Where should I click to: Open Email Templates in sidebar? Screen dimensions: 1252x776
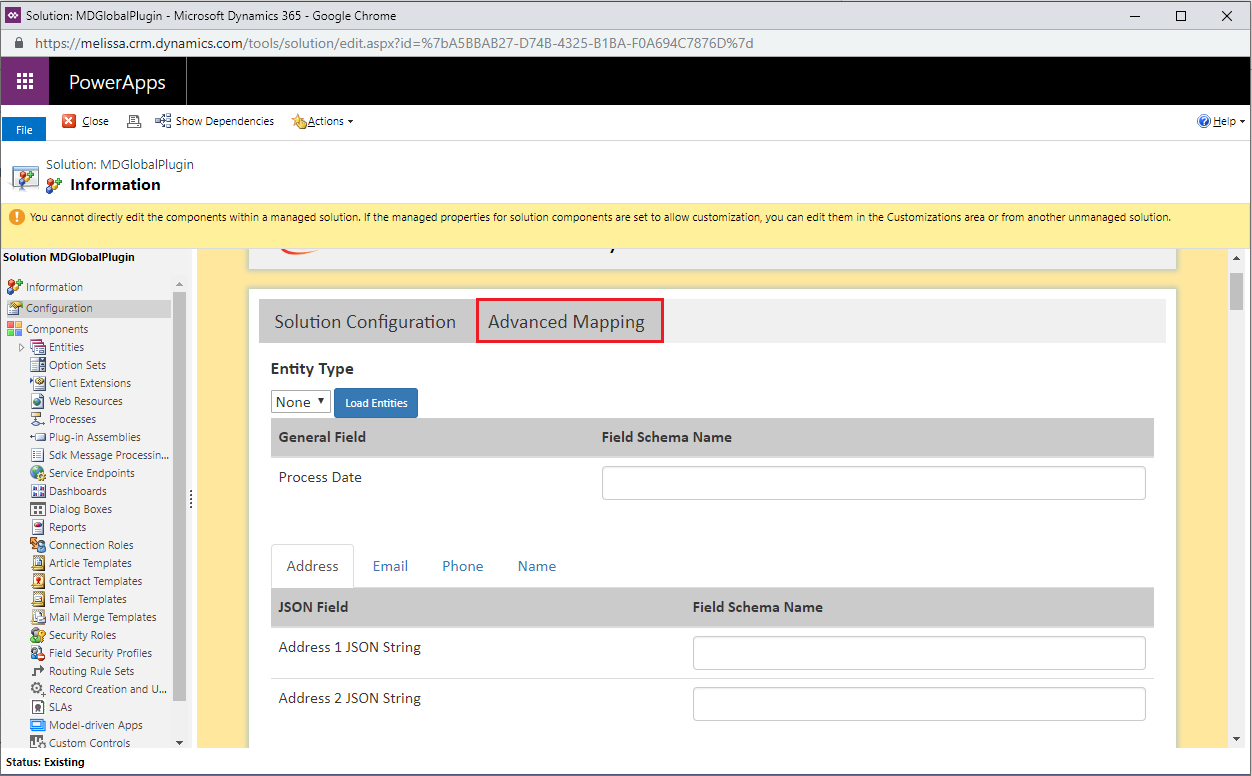coord(88,599)
